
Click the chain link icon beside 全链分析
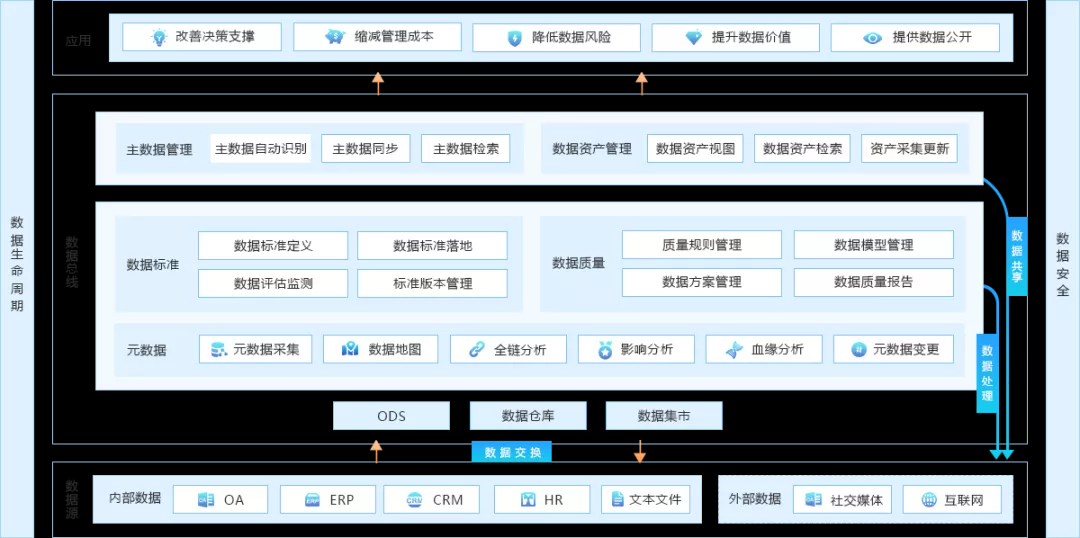[477, 349]
